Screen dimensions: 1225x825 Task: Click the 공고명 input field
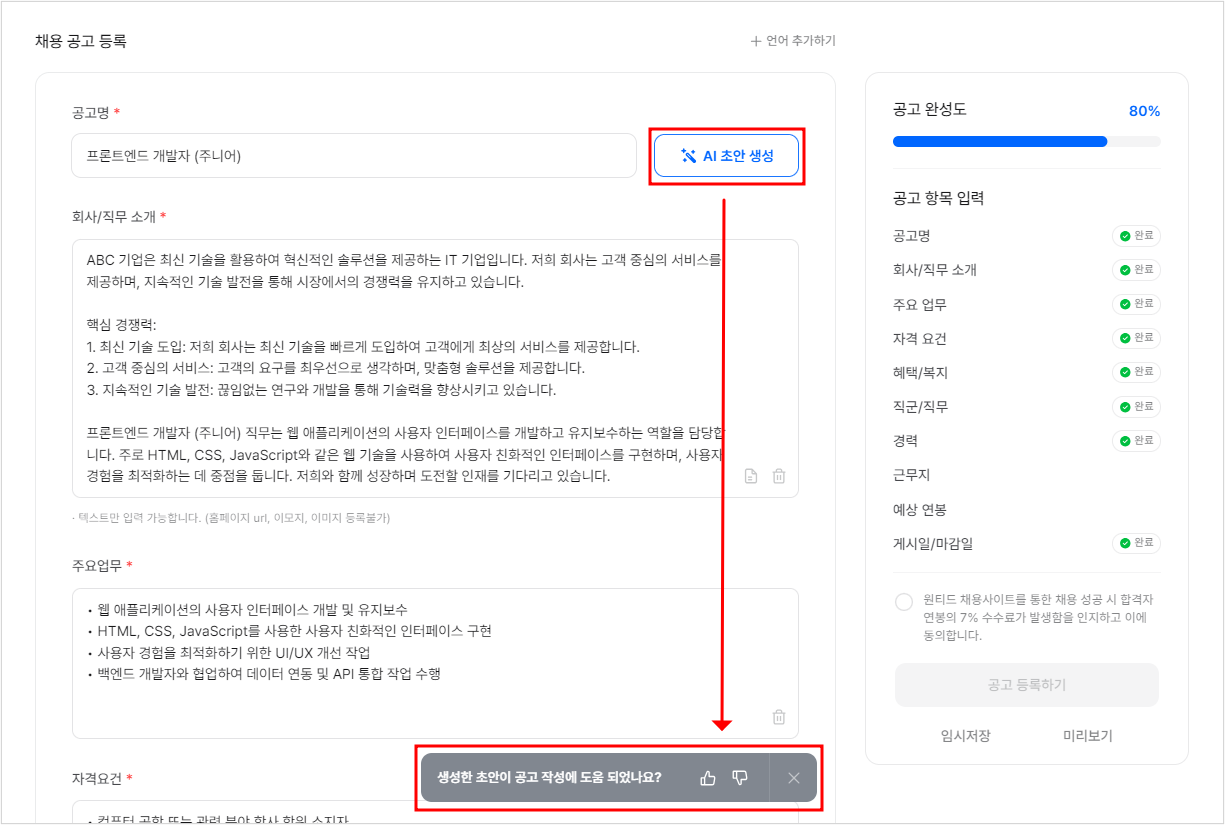tap(354, 156)
